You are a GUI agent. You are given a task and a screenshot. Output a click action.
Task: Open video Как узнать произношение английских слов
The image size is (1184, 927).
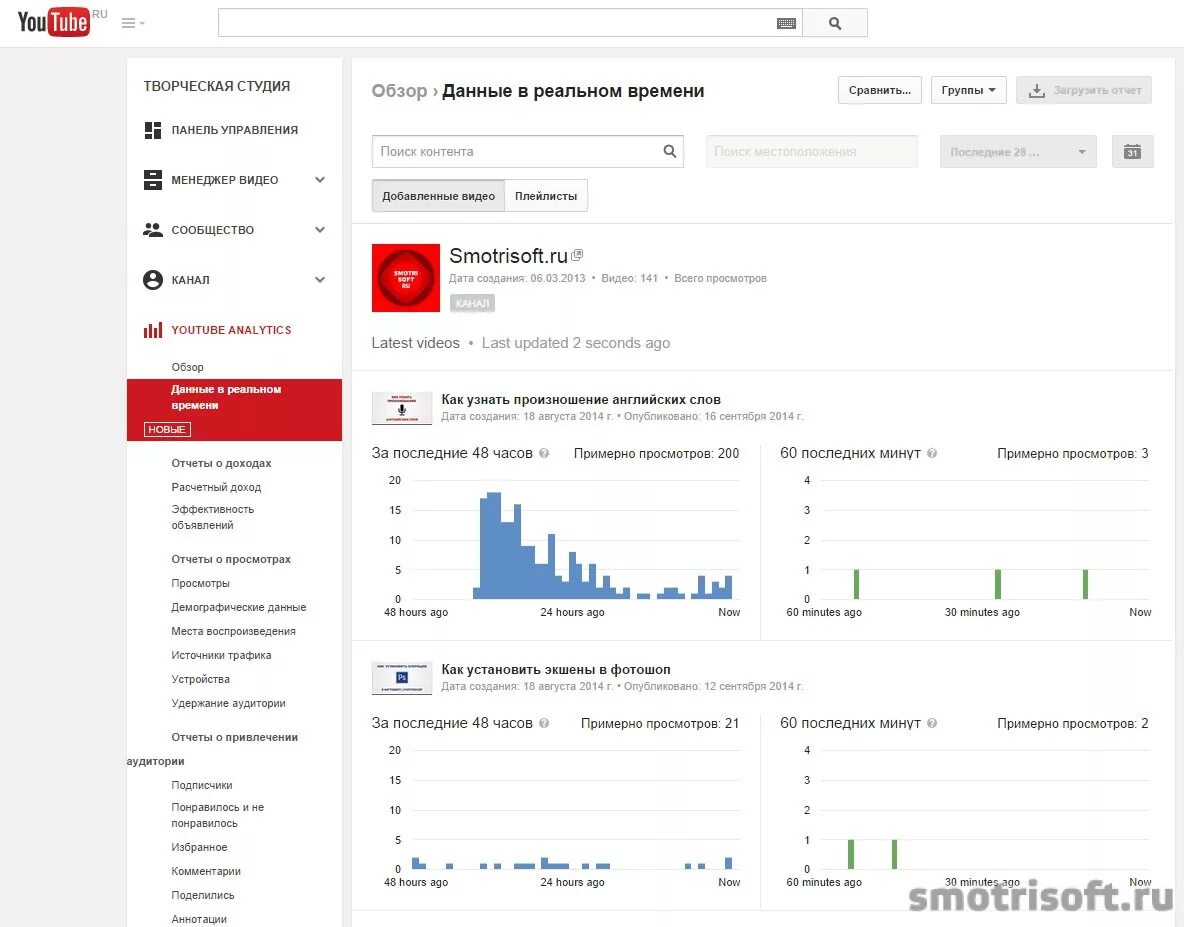tap(581, 399)
